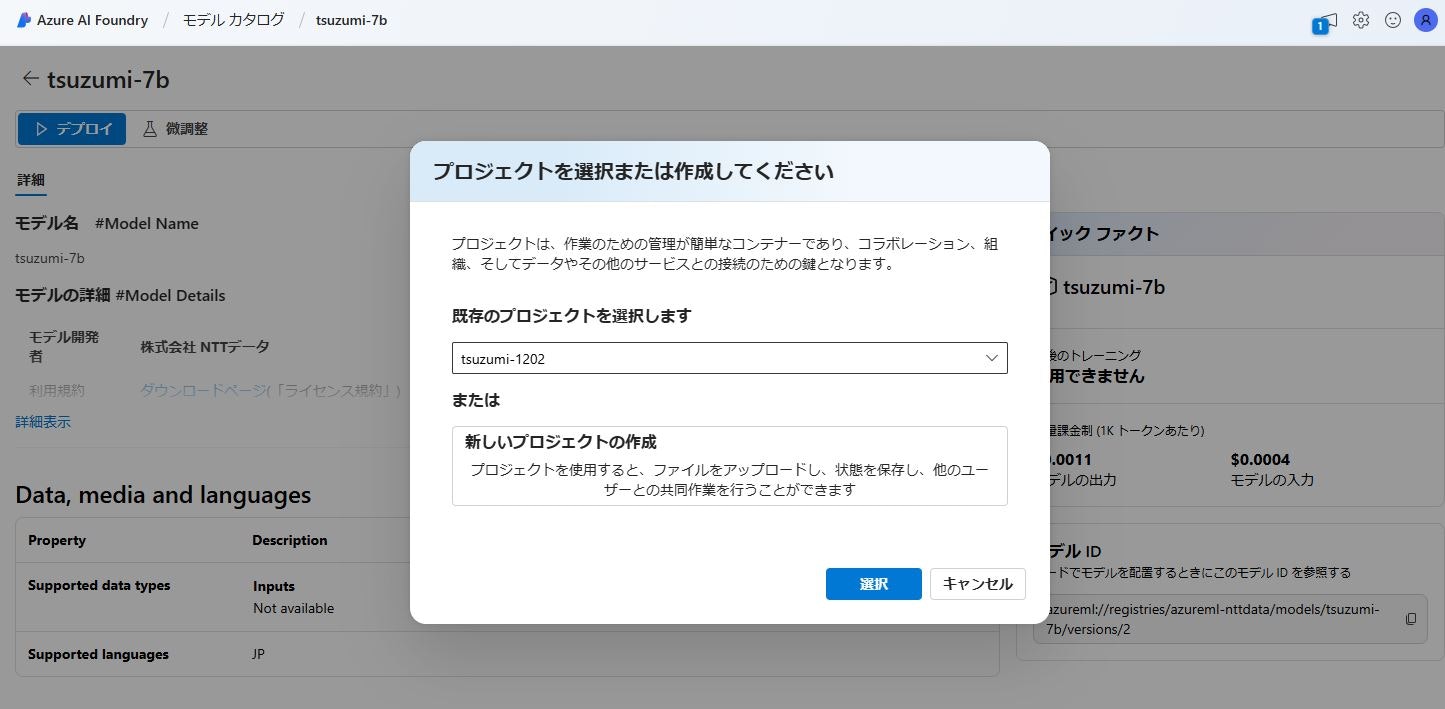Click the キャンセル button
Viewport: 1445px width, 709px height.
pos(978,584)
